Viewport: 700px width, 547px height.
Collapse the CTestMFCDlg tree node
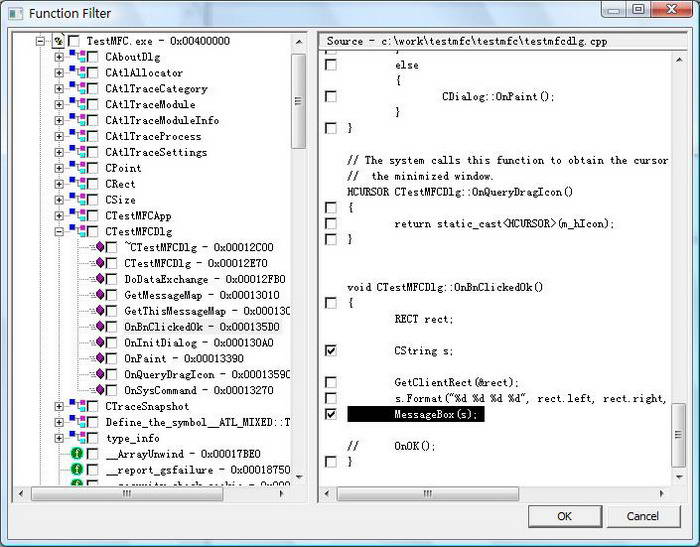coord(59,232)
